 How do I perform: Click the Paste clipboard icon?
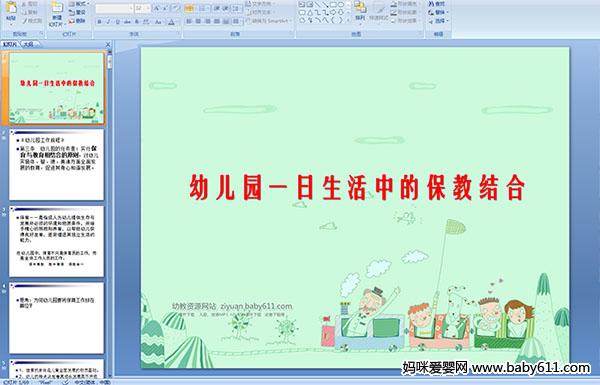(11, 8)
